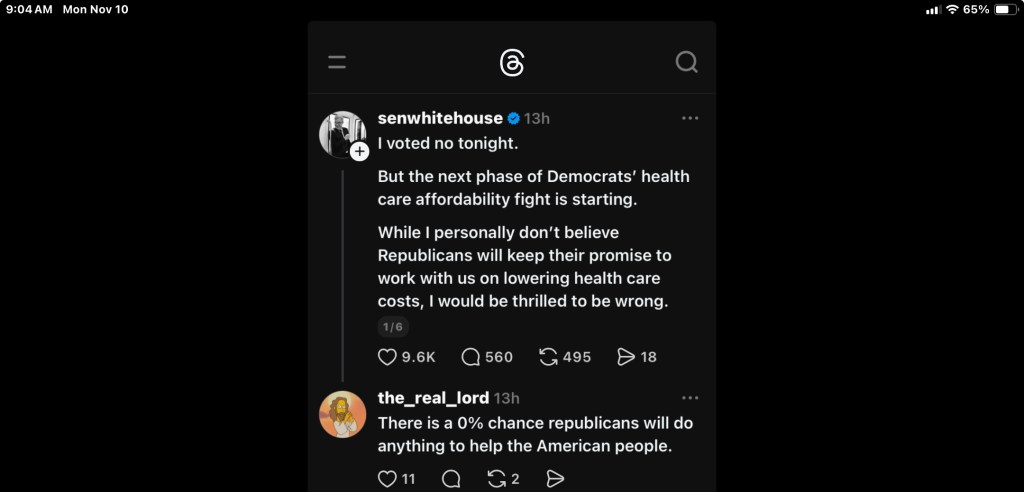Click the Threads logo at top
1024x492 pixels.
(511, 63)
